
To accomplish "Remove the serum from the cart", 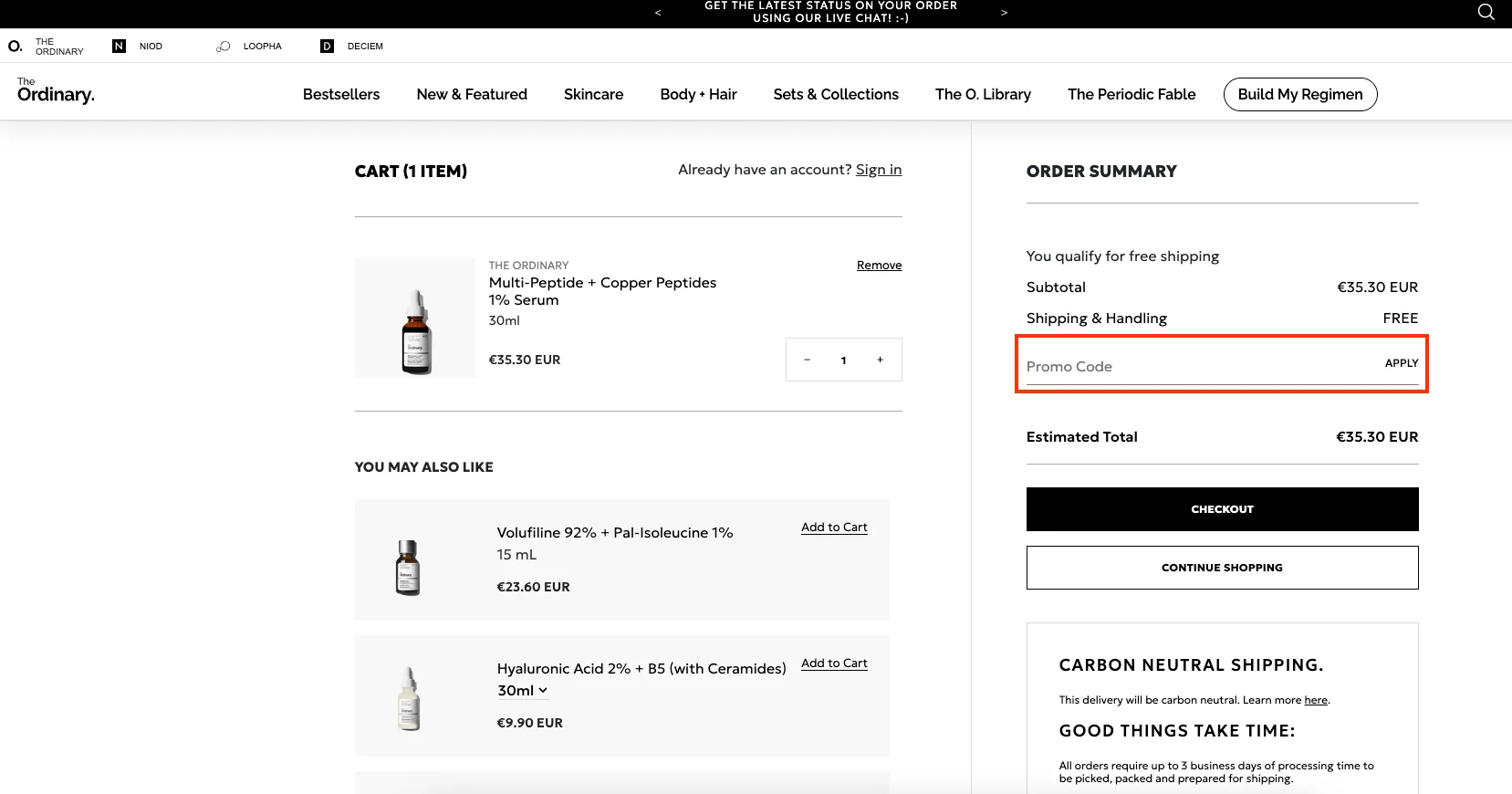I will point(878,265).
